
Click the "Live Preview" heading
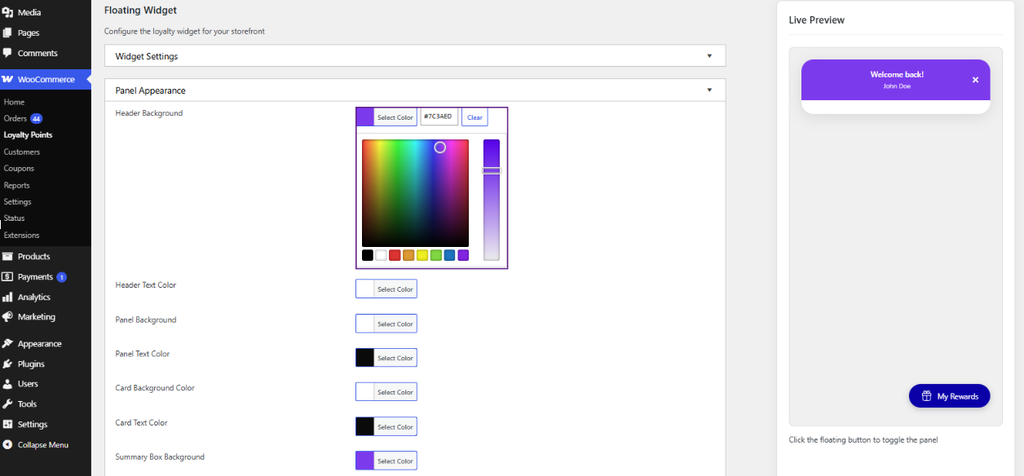[816, 20]
